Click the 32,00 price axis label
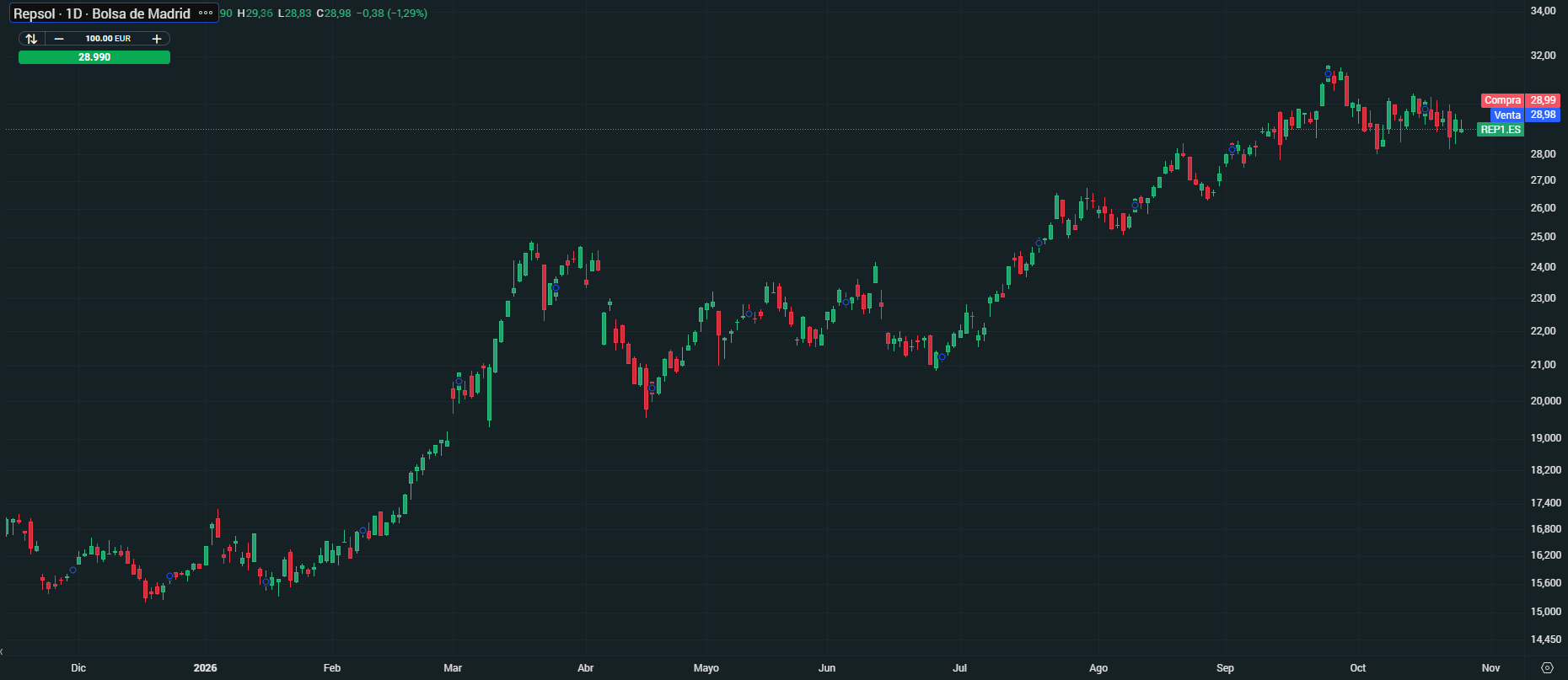Screen dimensions: 1568x680 (x=1544, y=56)
